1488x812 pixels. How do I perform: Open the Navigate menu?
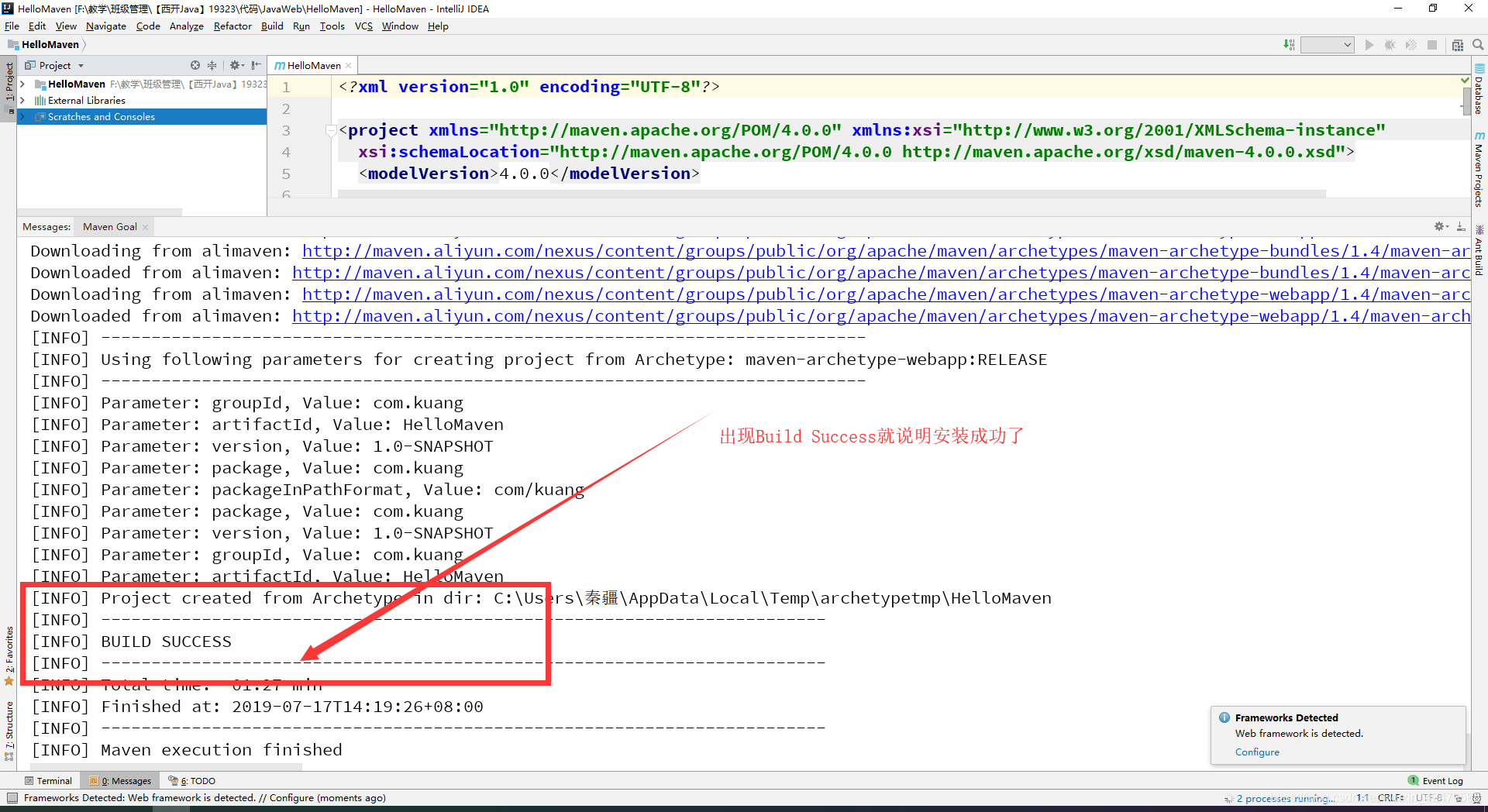click(106, 26)
